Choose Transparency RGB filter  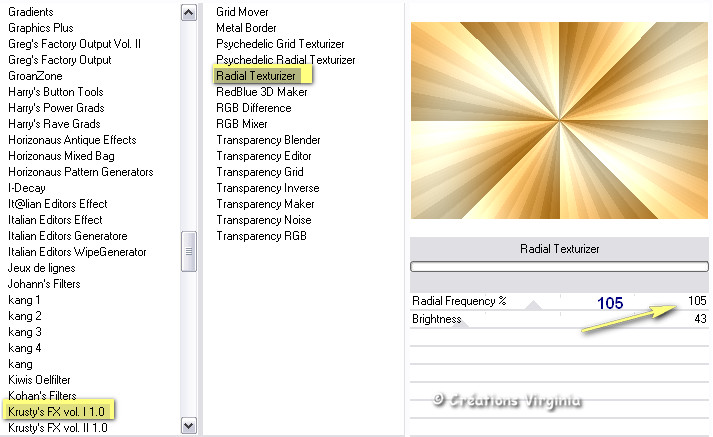(261, 236)
